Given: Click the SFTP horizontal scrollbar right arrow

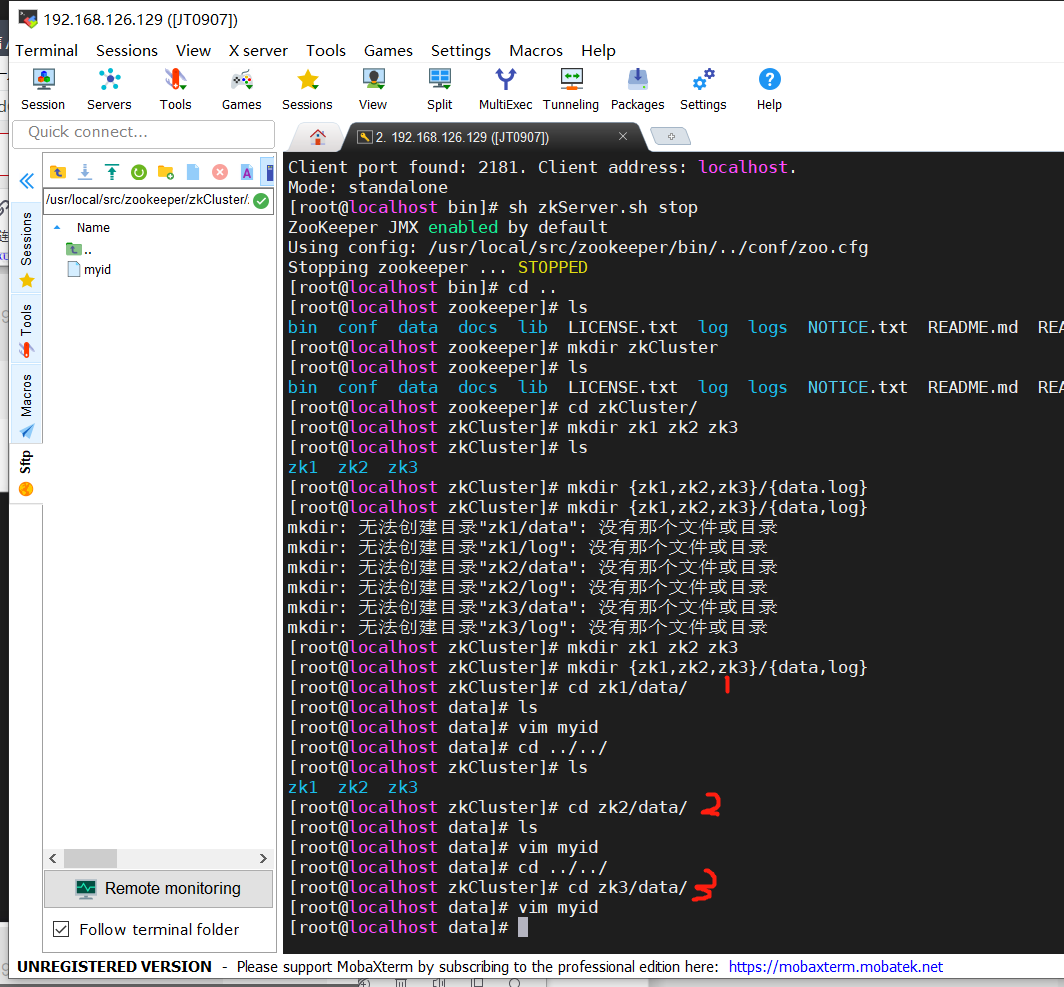Looking at the screenshot, I should [x=264, y=858].
